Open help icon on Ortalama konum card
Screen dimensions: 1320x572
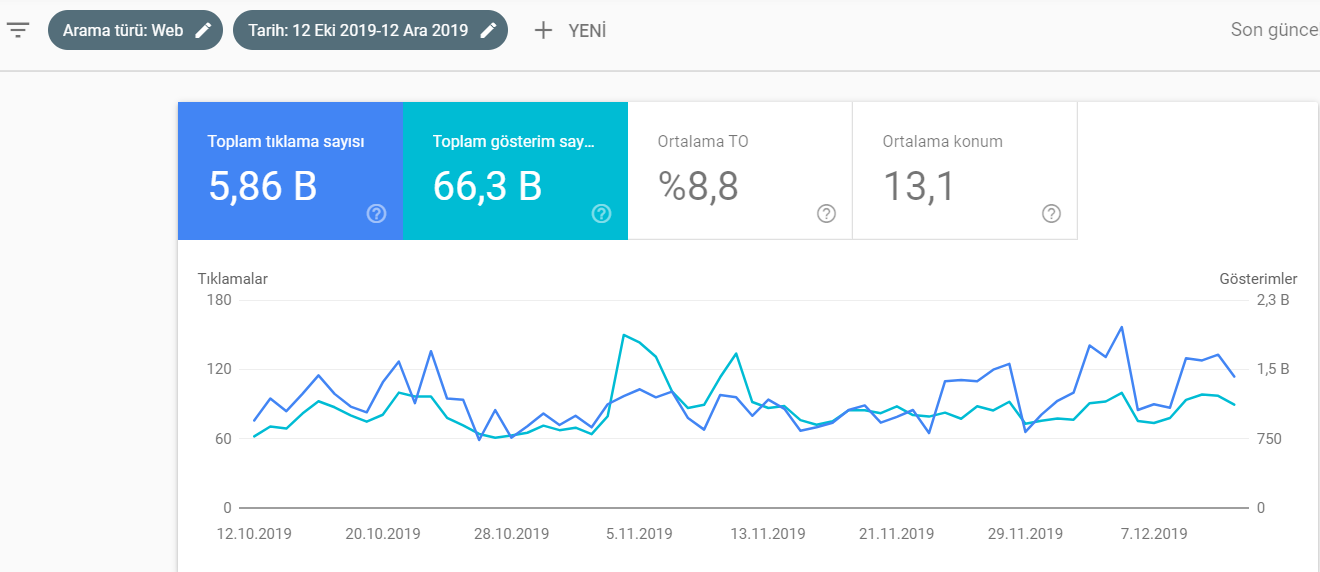tap(1051, 213)
